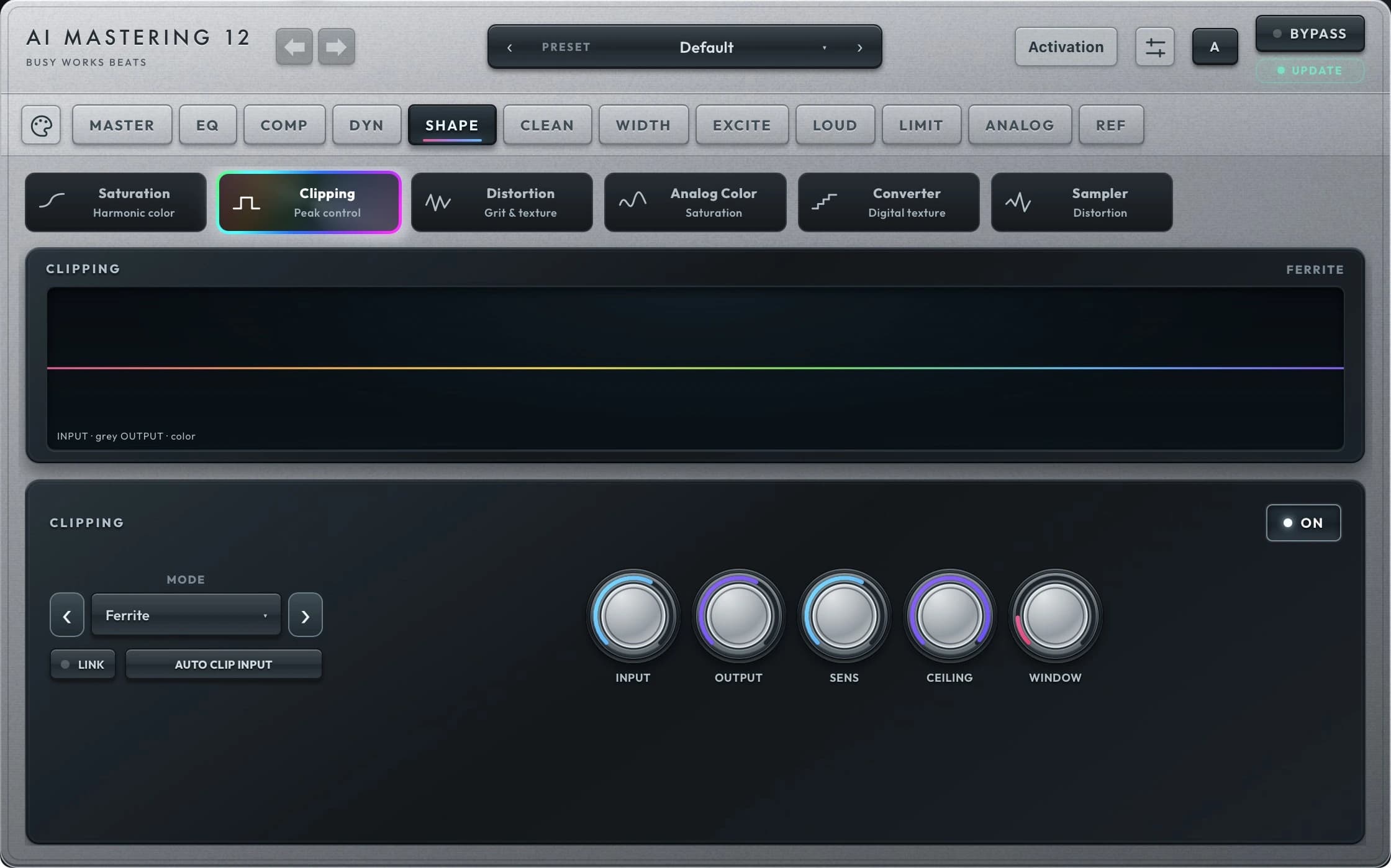Image resolution: width=1391 pixels, height=868 pixels.
Task: Click the UPDATE button
Action: (1310, 71)
